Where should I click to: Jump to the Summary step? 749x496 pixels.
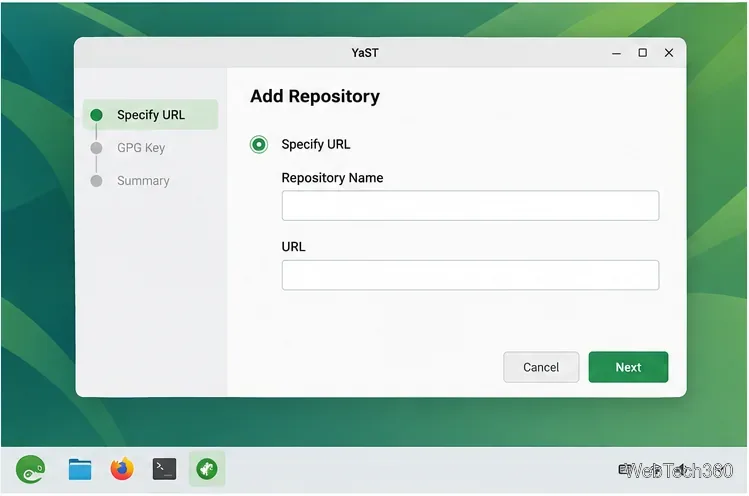click(x=143, y=181)
